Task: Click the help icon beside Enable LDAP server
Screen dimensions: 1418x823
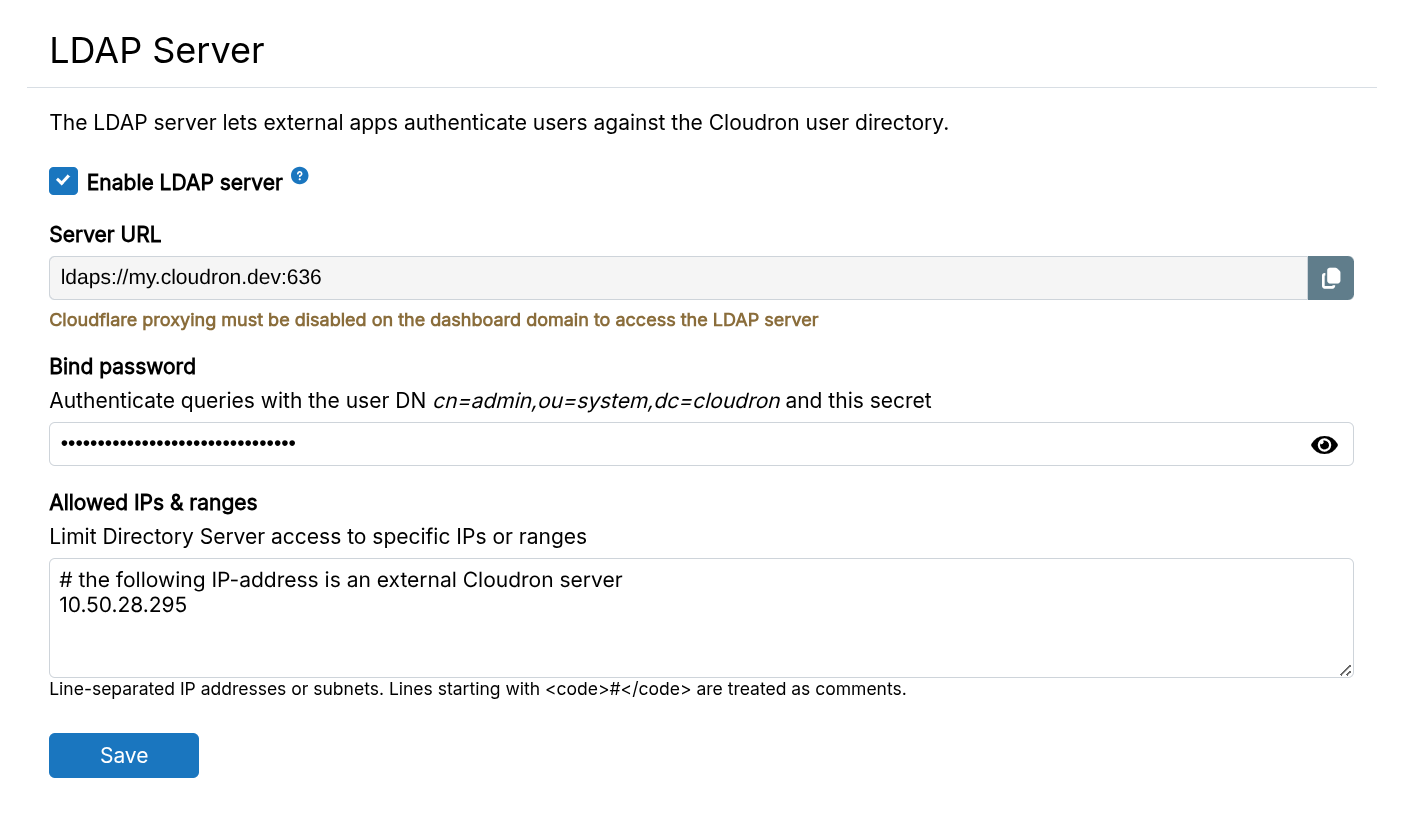Action: pyautogui.click(x=300, y=176)
